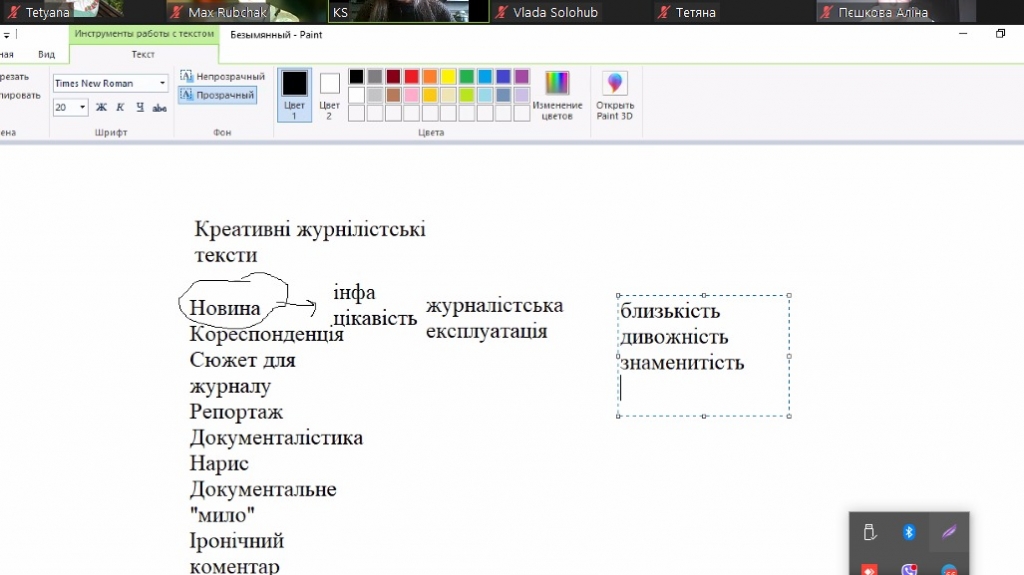
Task: Click Пешкова Аліна participant label
Action: (883, 12)
